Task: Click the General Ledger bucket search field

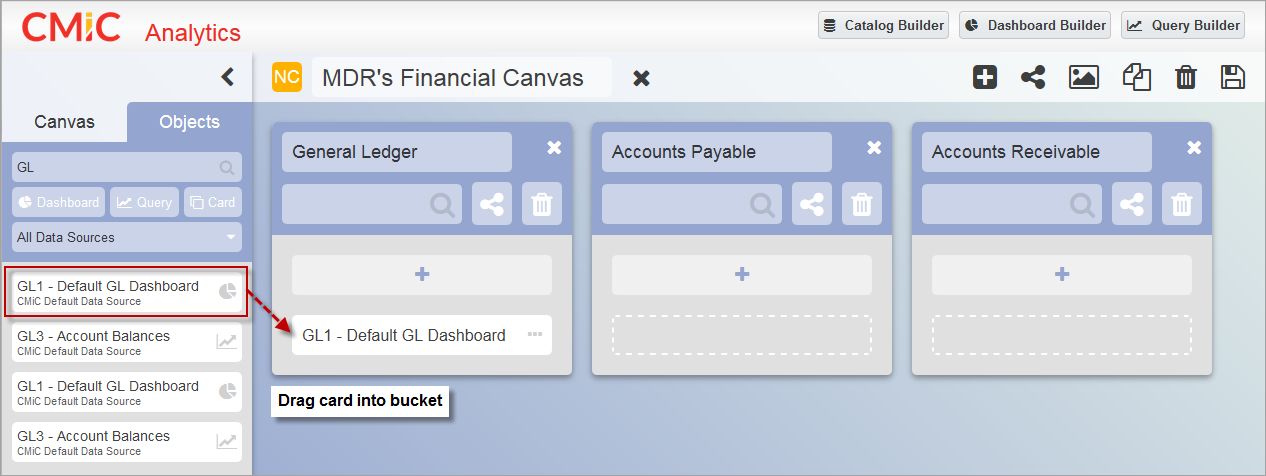Action: tap(372, 204)
